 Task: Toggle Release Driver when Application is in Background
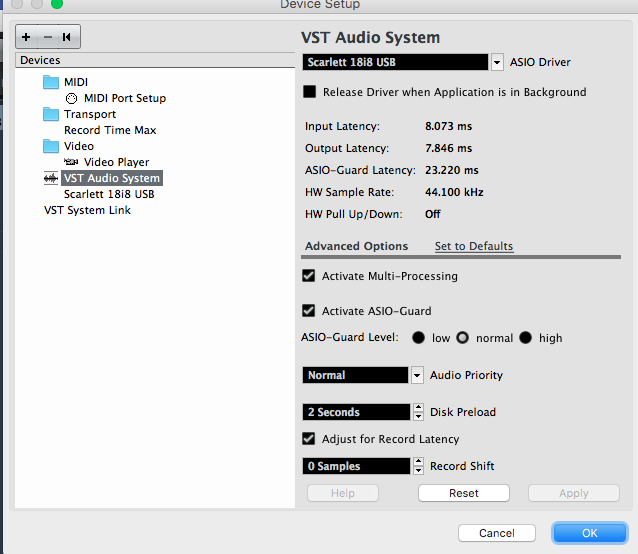pos(309,92)
